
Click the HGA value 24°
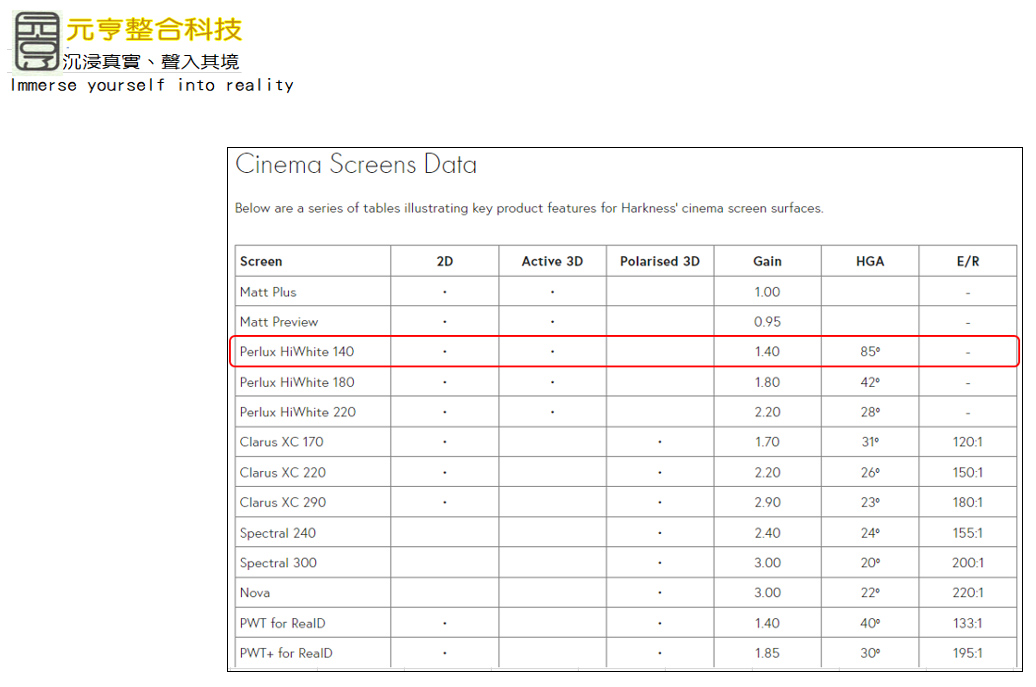pos(870,532)
